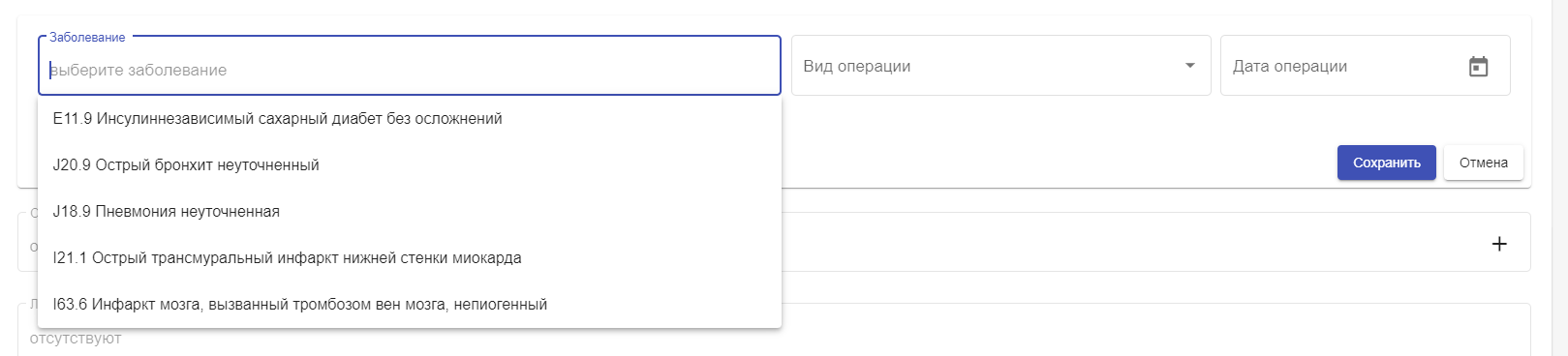Image resolution: width=1568 pixels, height=356 pixels.
Task: Click the Заболевание field label
Action: tap(87, 37)
